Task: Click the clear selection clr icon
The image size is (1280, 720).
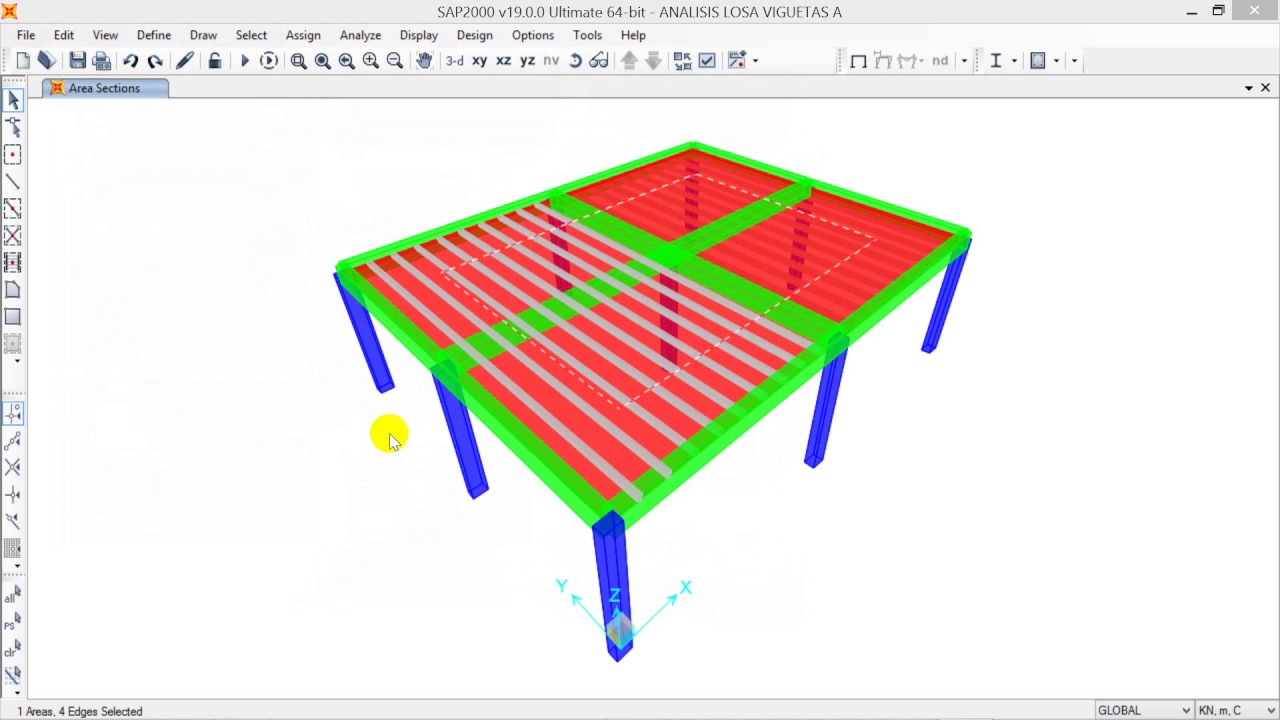Action: point(13,650)
